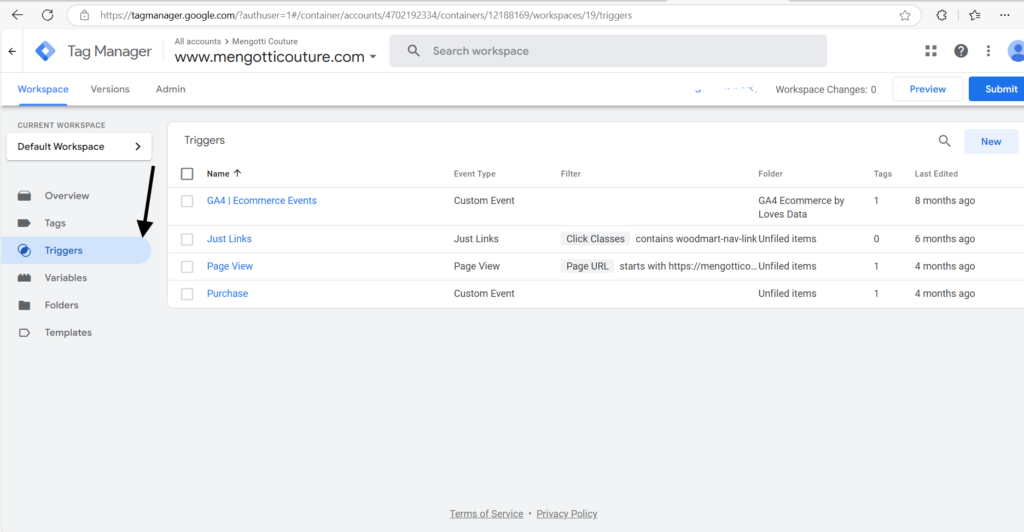This screenshot has height=532, width=1024.
Task: Switch to the Admin tab
Action: click(170, 89)
